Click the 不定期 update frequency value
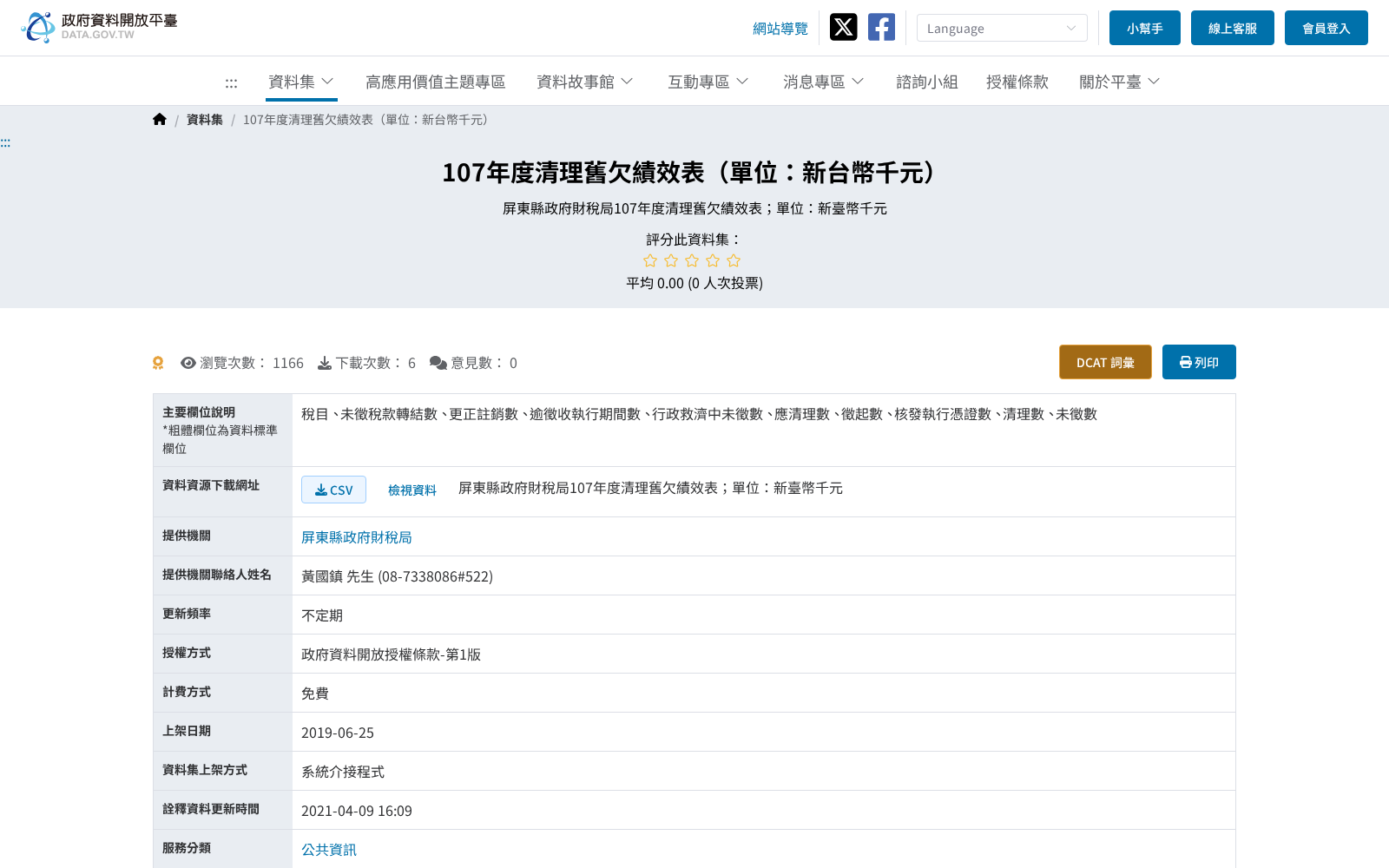1389x868 pixels. coord(322,615)
